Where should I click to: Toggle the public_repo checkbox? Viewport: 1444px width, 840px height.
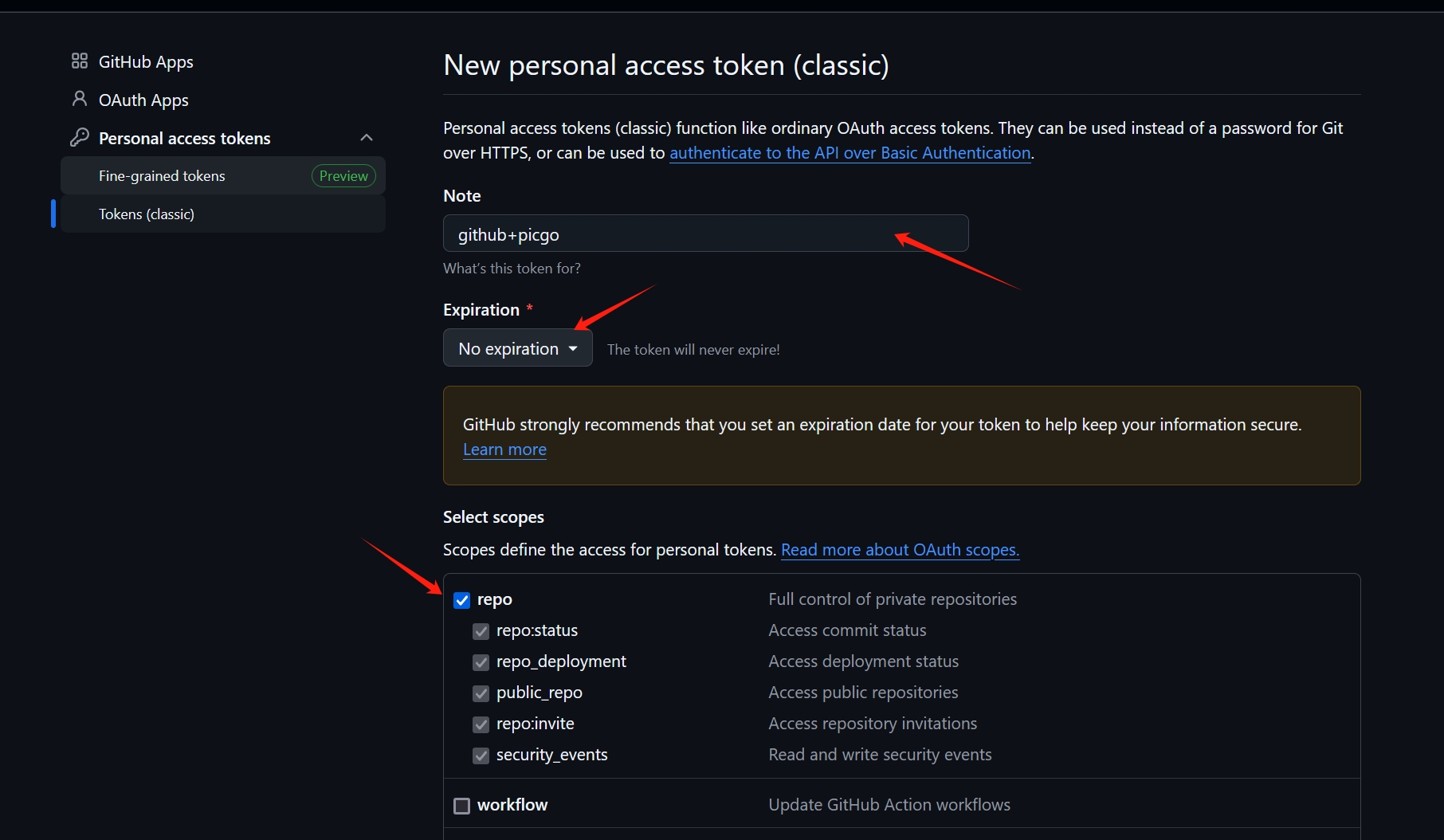pyautogui.click(x=481, y=693)
